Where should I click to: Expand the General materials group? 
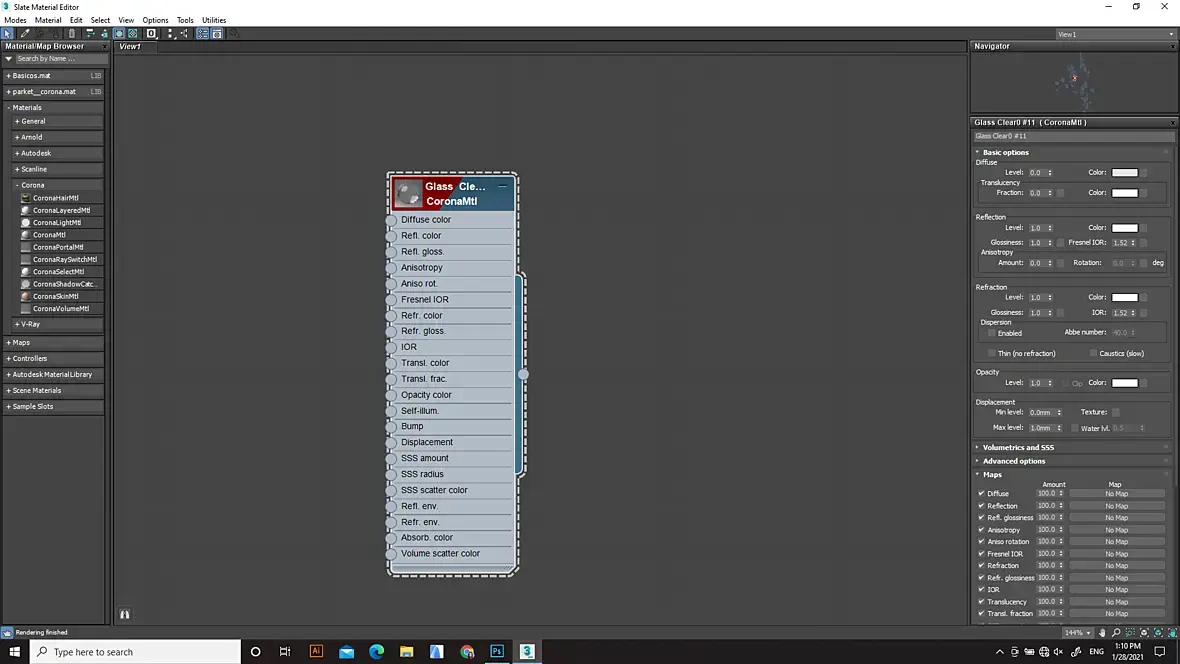click(x=58, y=121)
